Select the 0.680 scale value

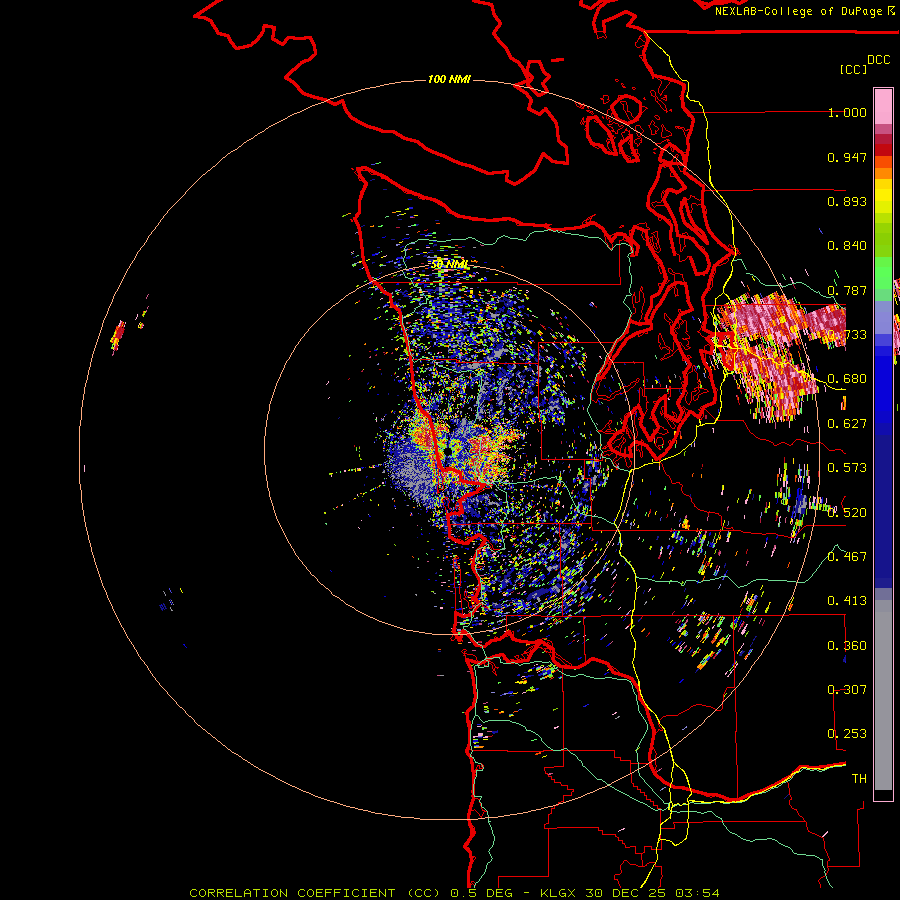(x=847, y=379)
